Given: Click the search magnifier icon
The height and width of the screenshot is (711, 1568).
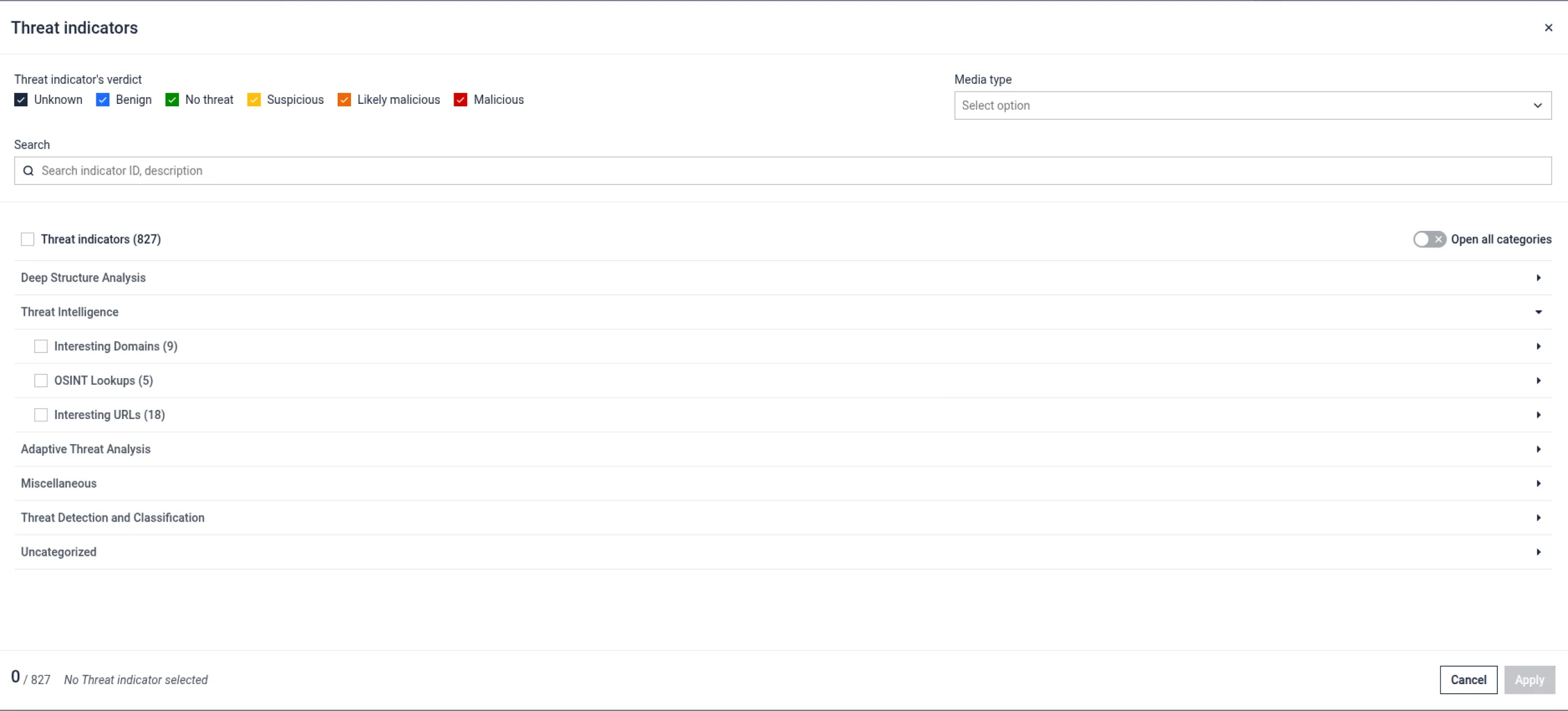Looking at the screenshot, I should [x=28, y=170].
